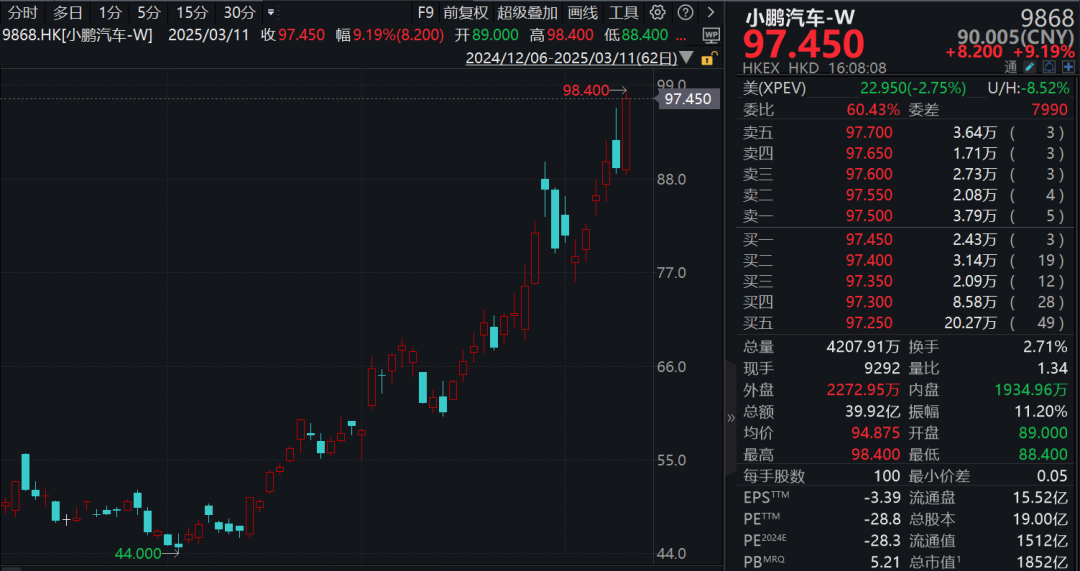Image resolution: width=1080 pixels, height=571 pixels.
Task: Add stock to watchlist with plus icon
Action: [1066, 67]
